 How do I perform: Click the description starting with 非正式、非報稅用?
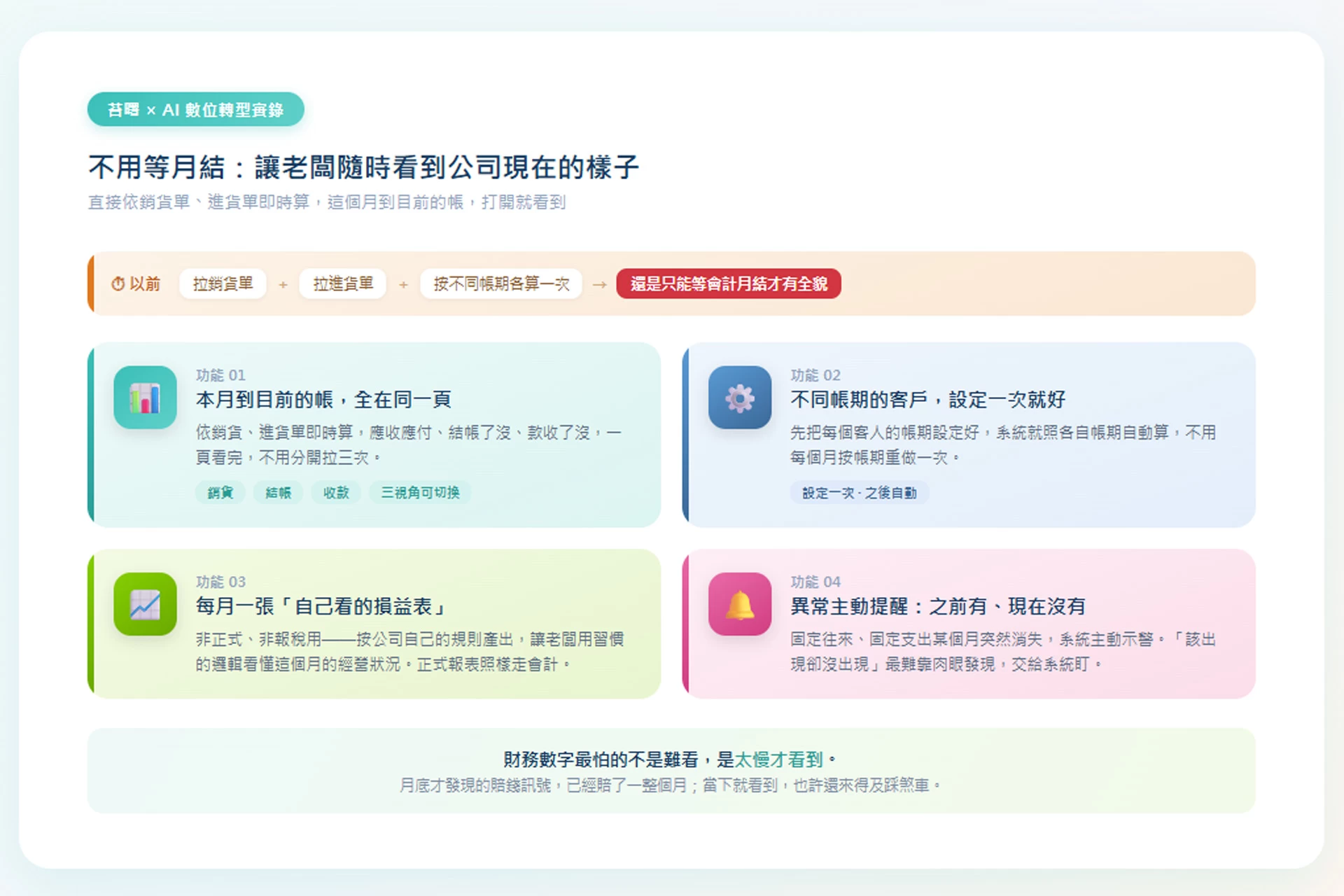coord(409,652)
